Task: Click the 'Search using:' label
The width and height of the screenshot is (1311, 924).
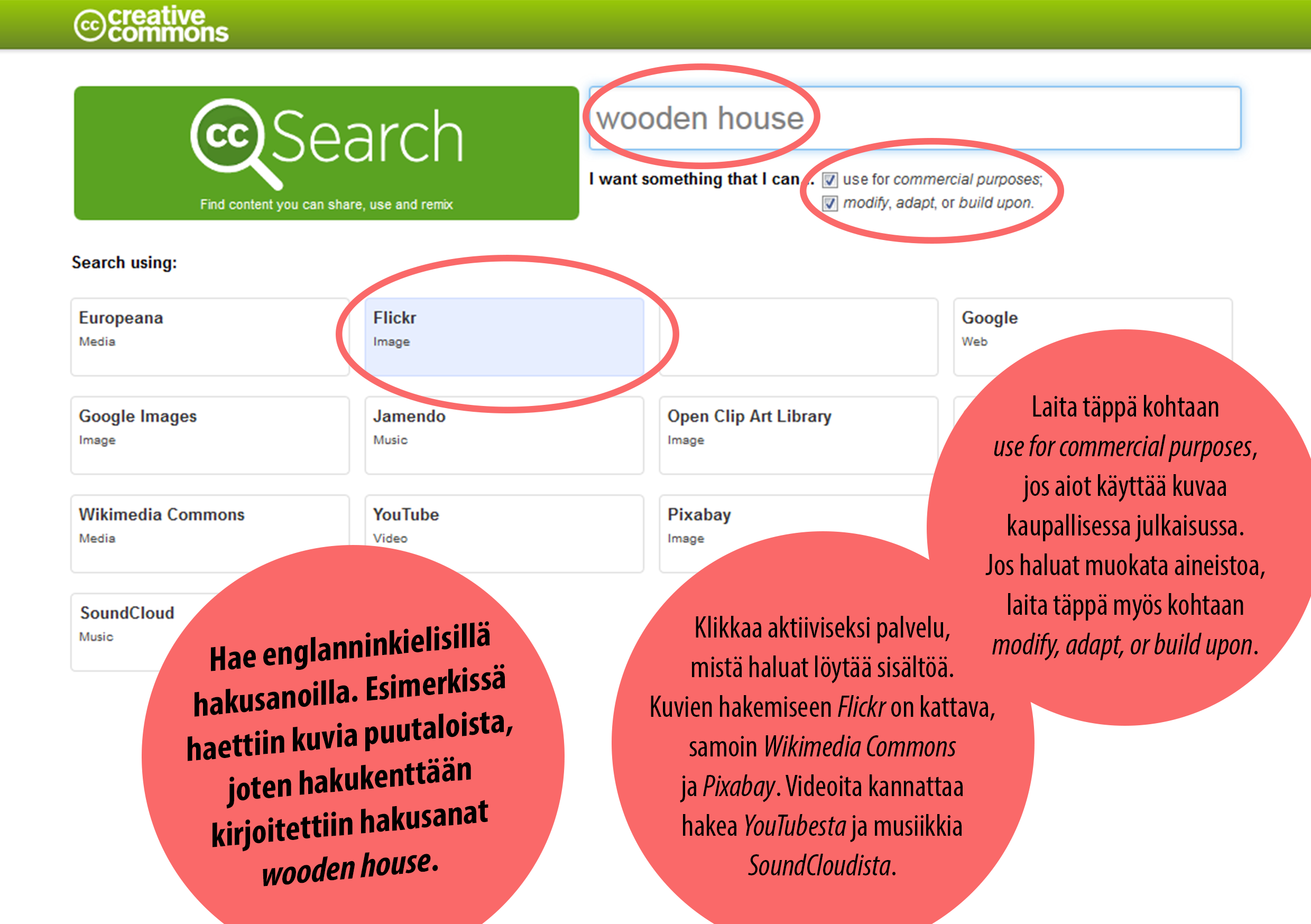Action: click(x=124, y=263)
